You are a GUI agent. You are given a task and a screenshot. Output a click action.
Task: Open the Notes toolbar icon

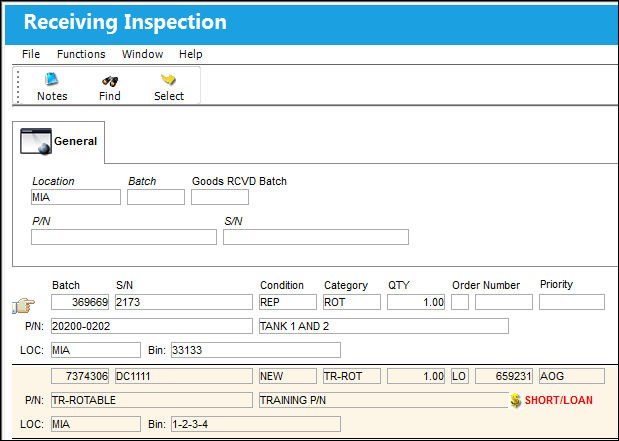(51, 79)
